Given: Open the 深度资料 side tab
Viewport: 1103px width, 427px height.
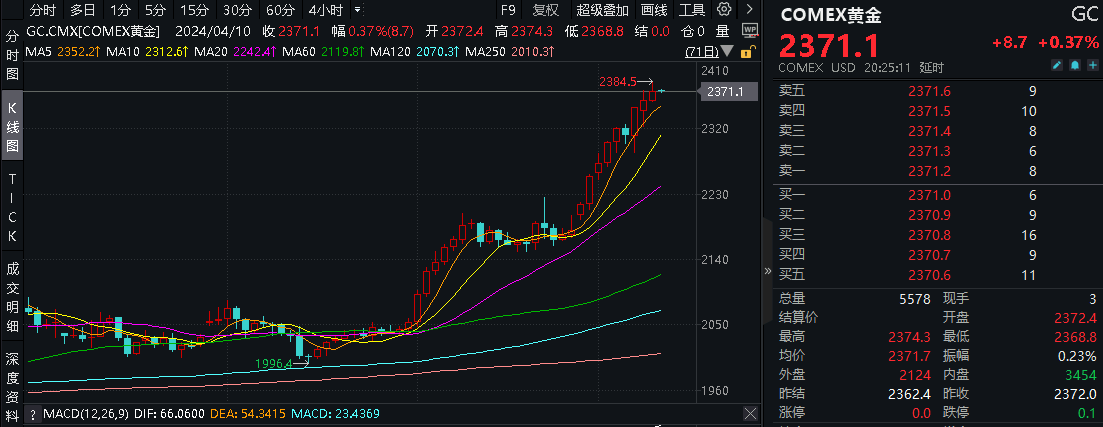Looking at the screenshot, I should 12,385.
